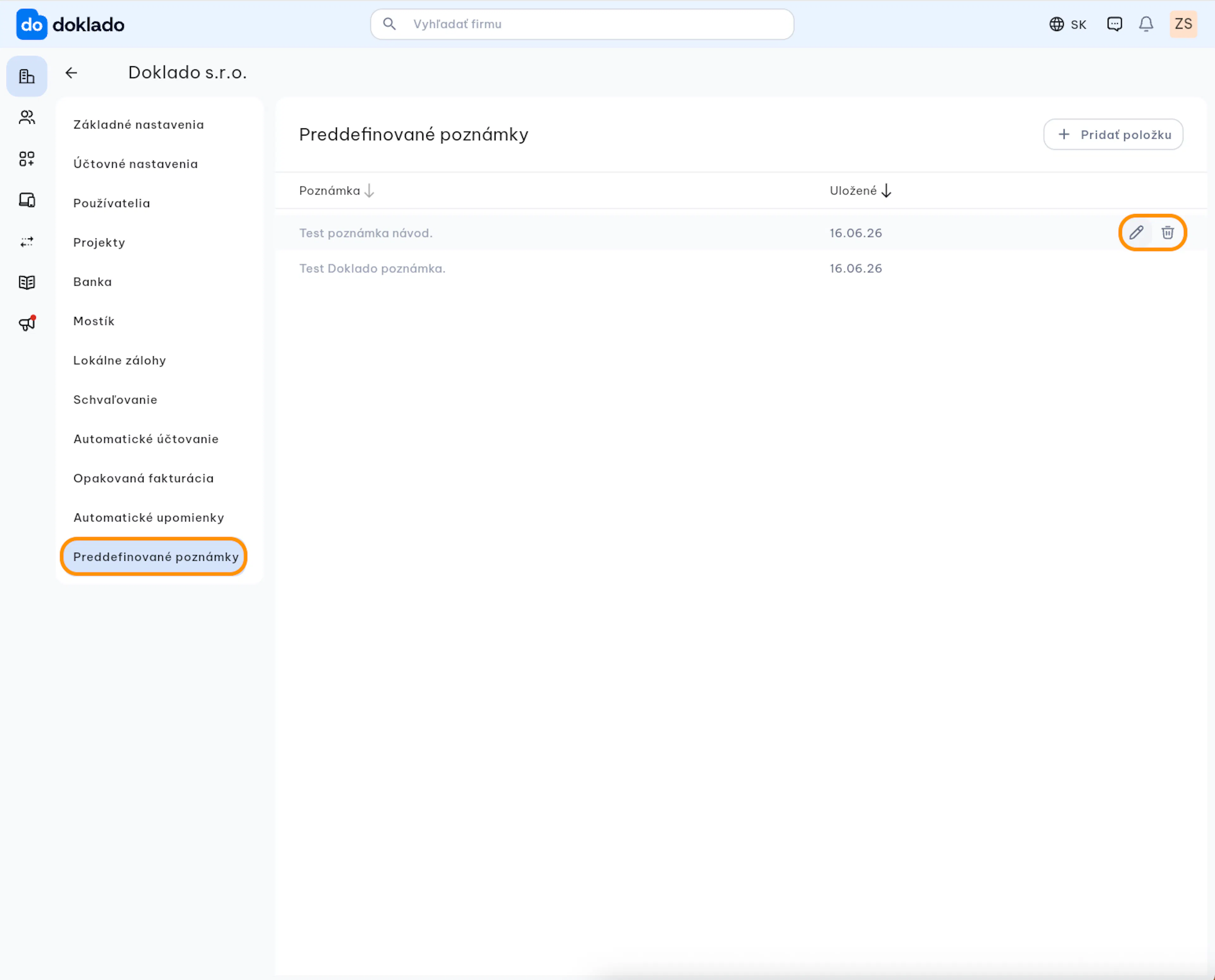1215x980 pixels.
Task: Open Lokálne zálohy settings
Action: [120, 360]
